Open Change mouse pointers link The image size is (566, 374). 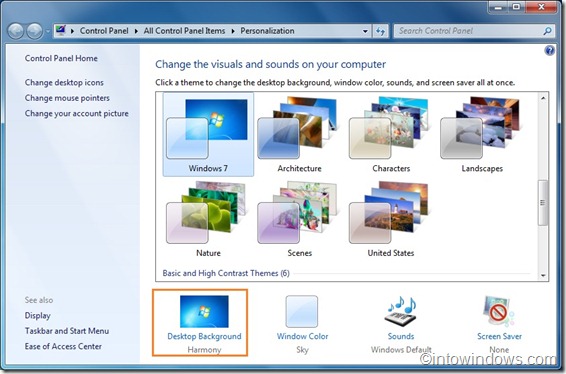(x=67, y=98)
